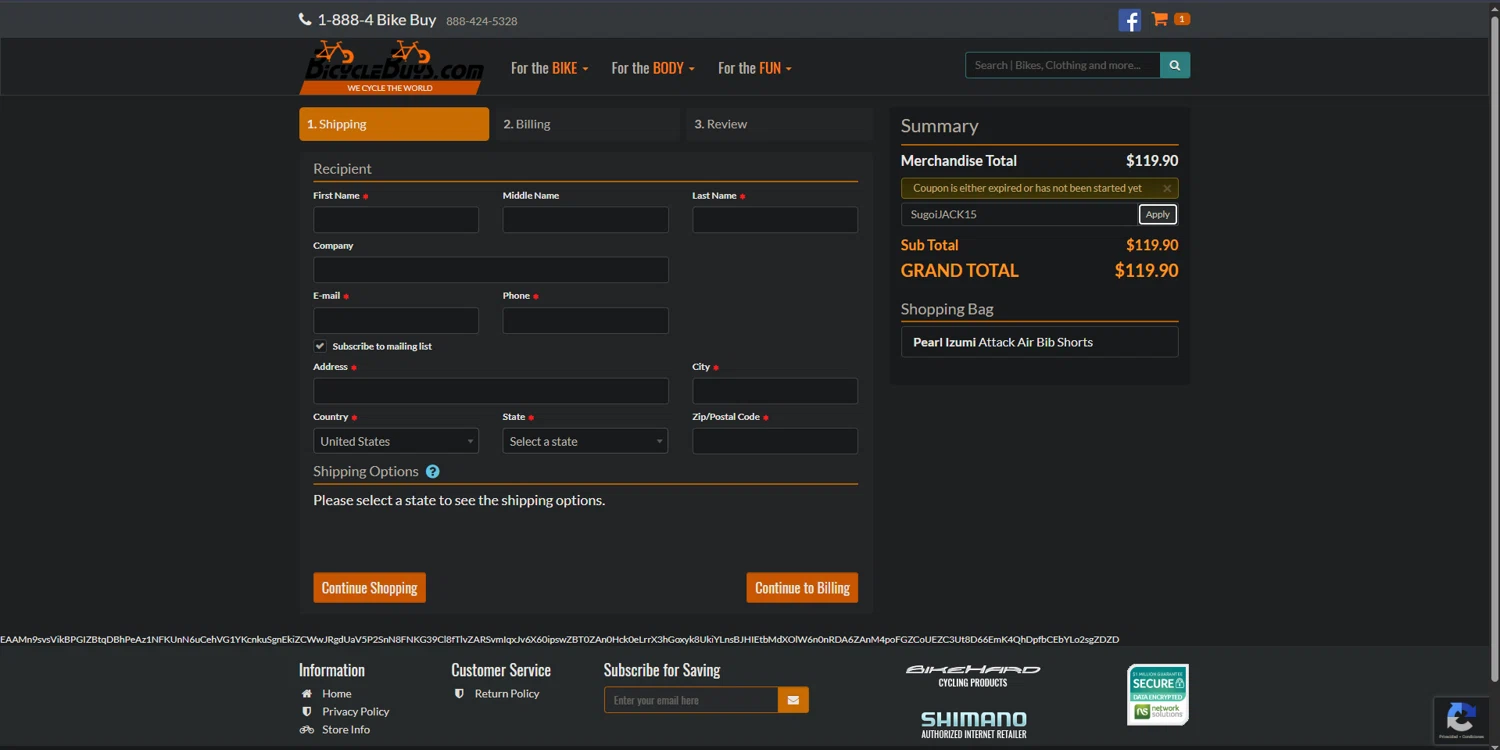Focus the Phone field
This screenshot has height=750, width=1500.
[585, 321]
